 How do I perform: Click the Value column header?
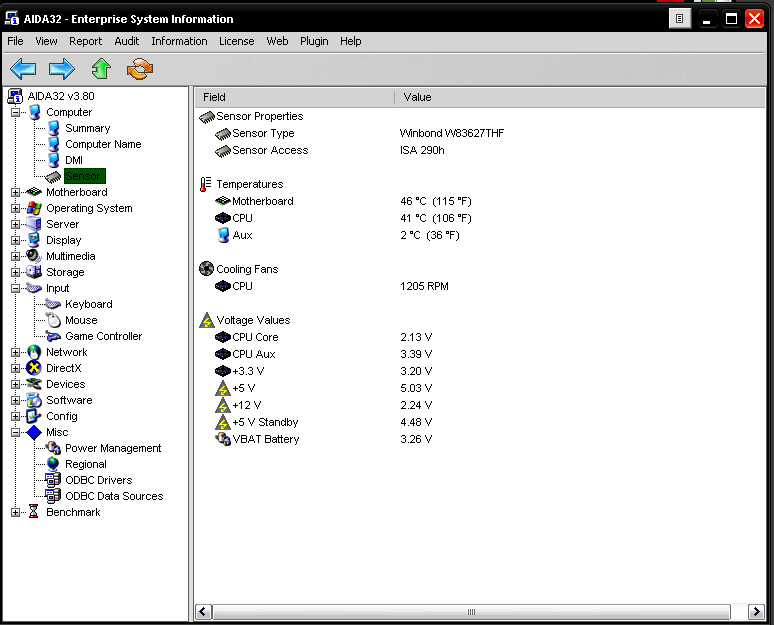tap(418, 97)
